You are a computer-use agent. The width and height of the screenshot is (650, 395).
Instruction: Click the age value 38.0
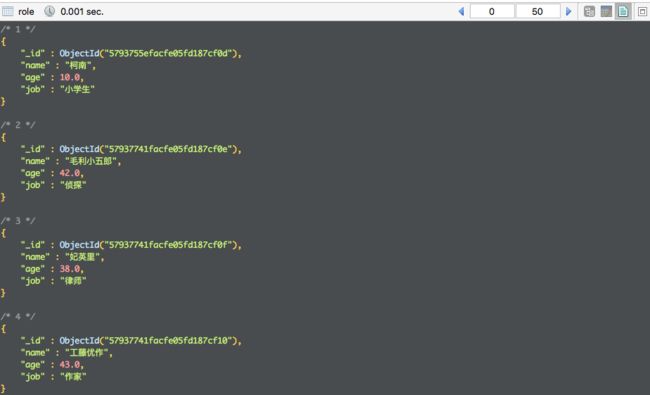point(70,269)
